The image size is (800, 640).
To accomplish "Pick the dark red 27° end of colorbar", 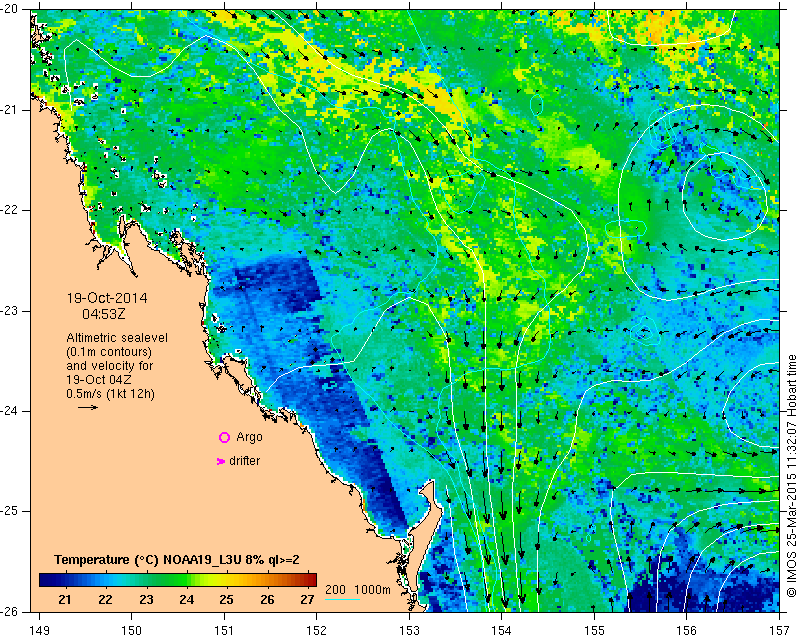I will tap(312, 580).
